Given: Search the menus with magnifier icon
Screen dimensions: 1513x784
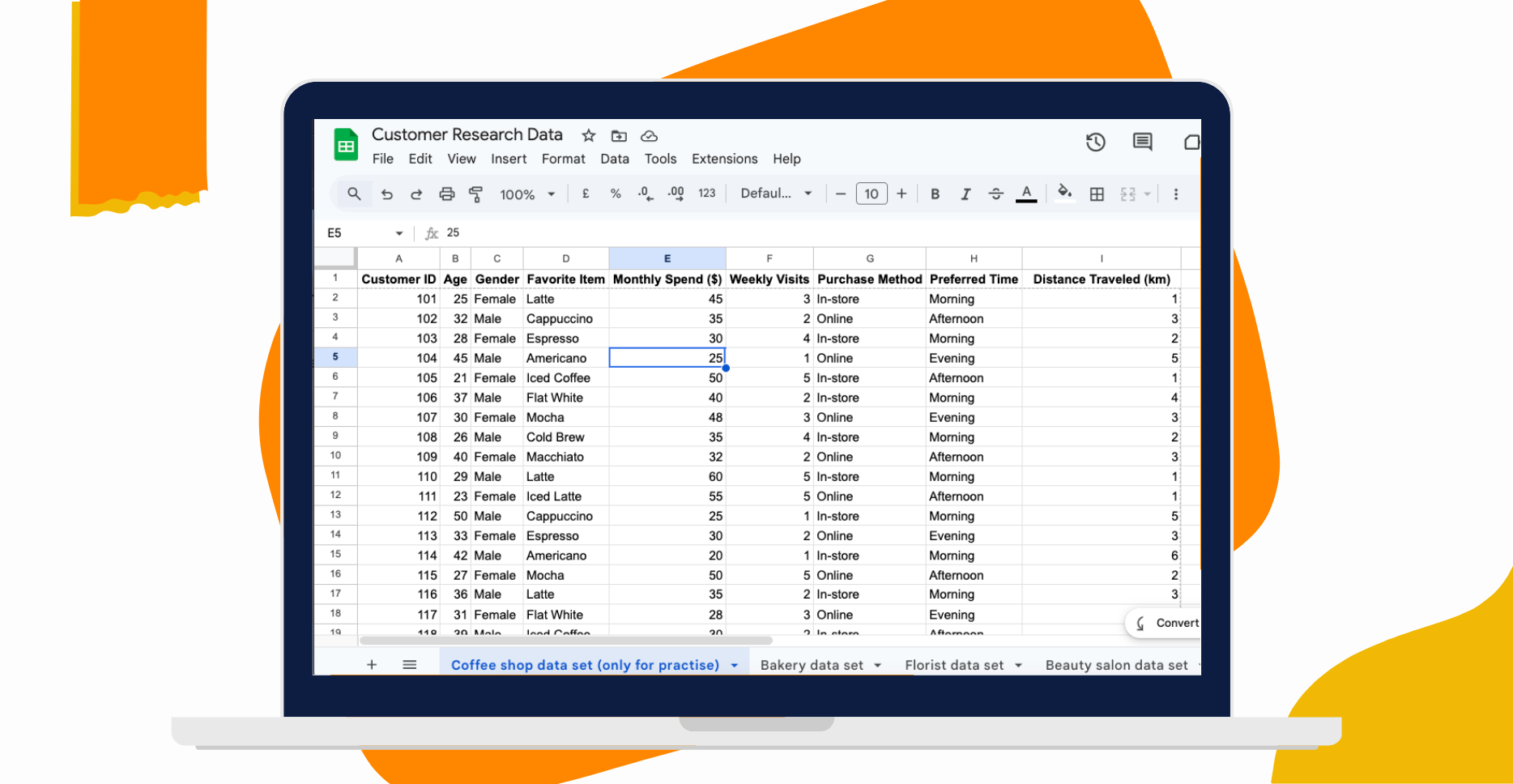Looking at the screenshot, I should coord(354,194).
